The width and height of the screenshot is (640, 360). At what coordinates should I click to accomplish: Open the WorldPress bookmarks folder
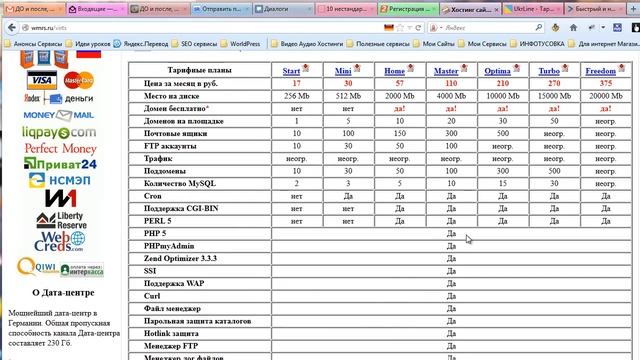240,44
